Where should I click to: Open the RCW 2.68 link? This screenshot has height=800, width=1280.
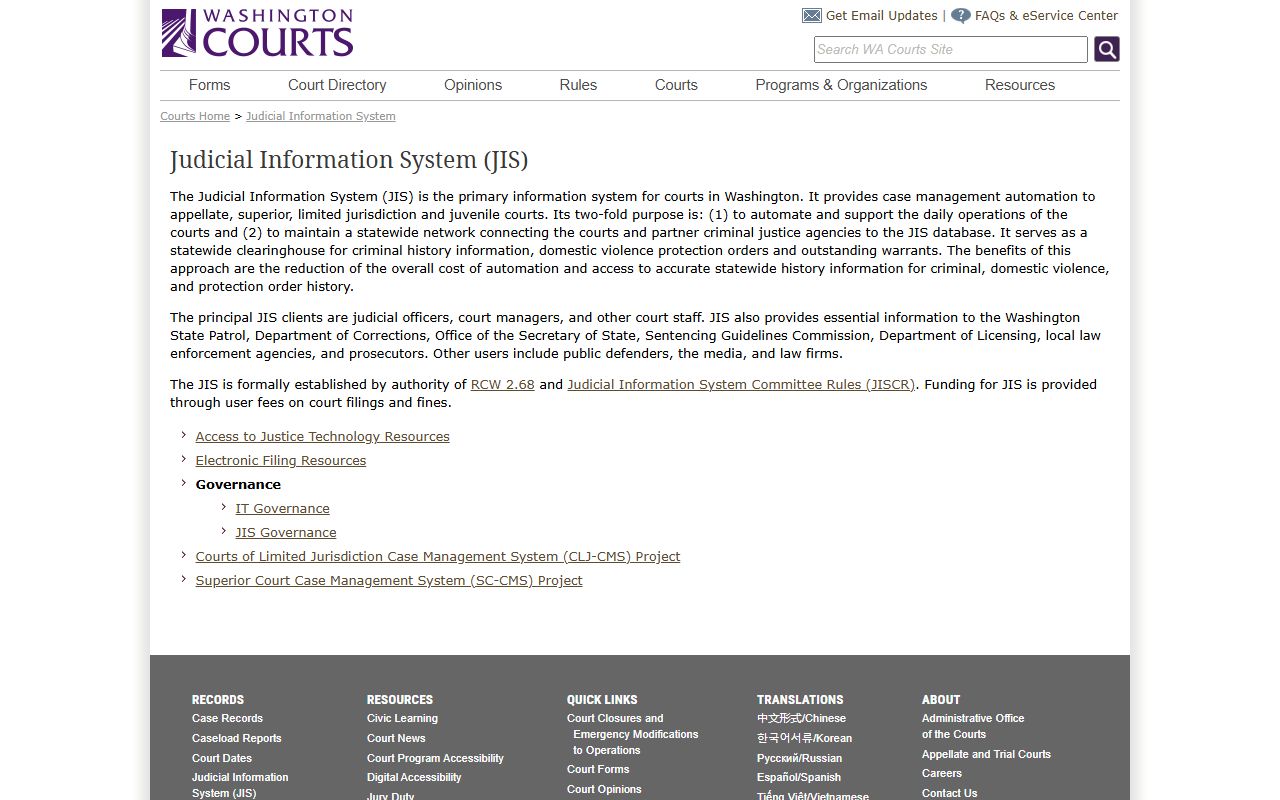[x=503, y=384]
